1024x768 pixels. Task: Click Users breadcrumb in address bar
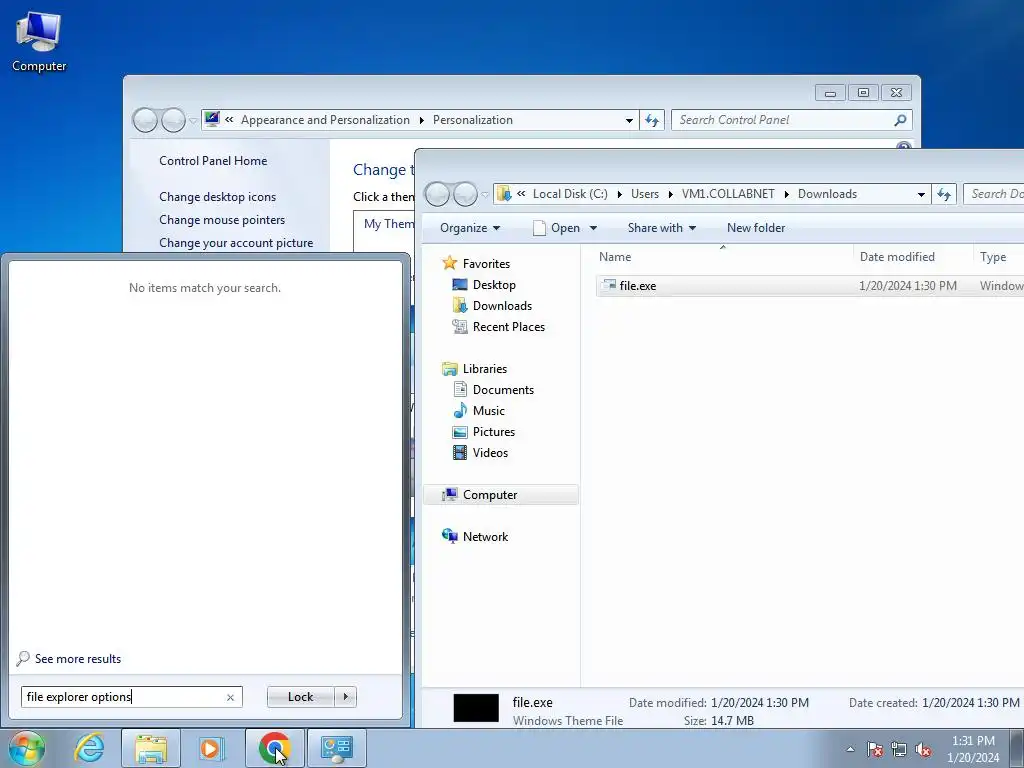pyautogui.click(x=645, y=194)
